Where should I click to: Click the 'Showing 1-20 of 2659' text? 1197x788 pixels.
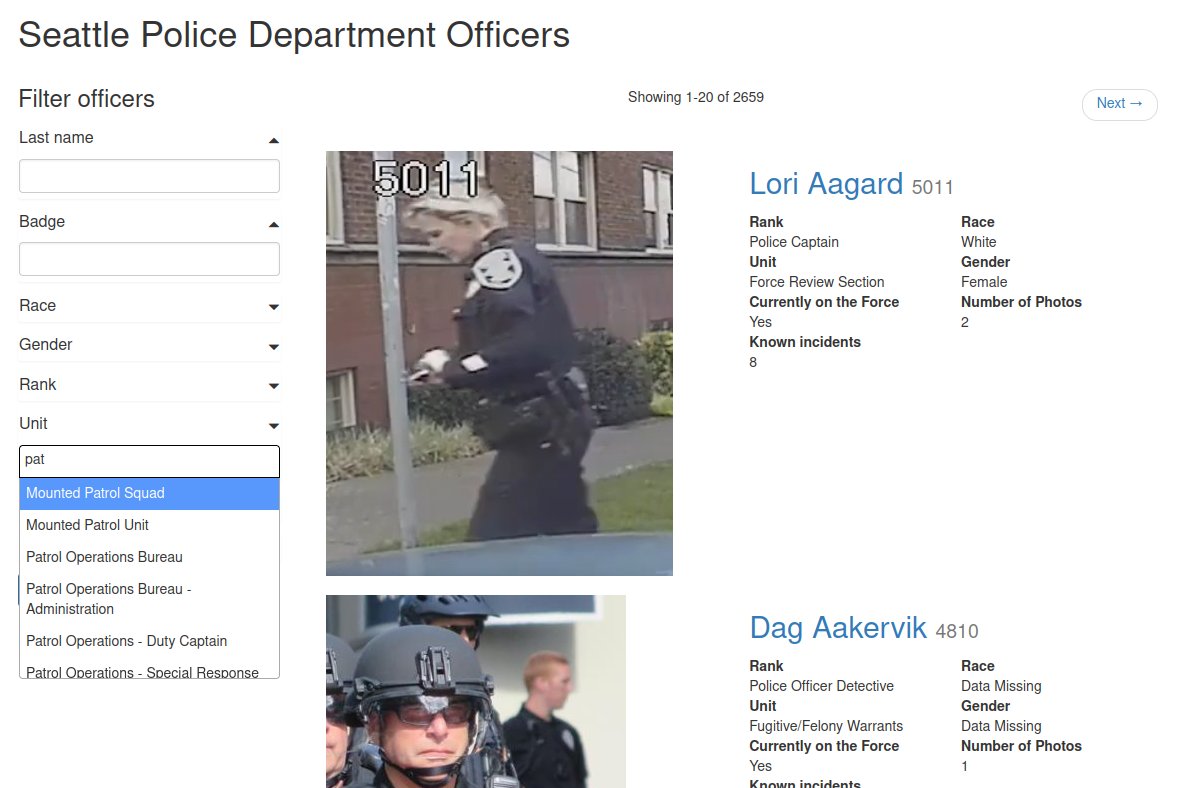pos(695,97)
